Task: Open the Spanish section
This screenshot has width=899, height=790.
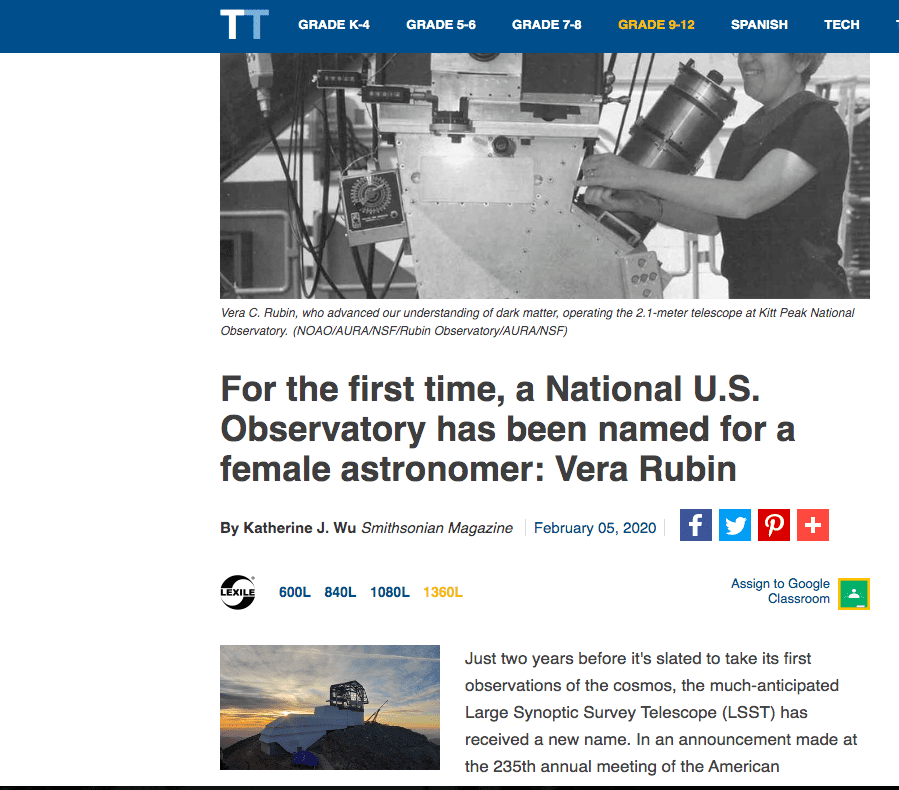Action: click(x=759, y=25)
